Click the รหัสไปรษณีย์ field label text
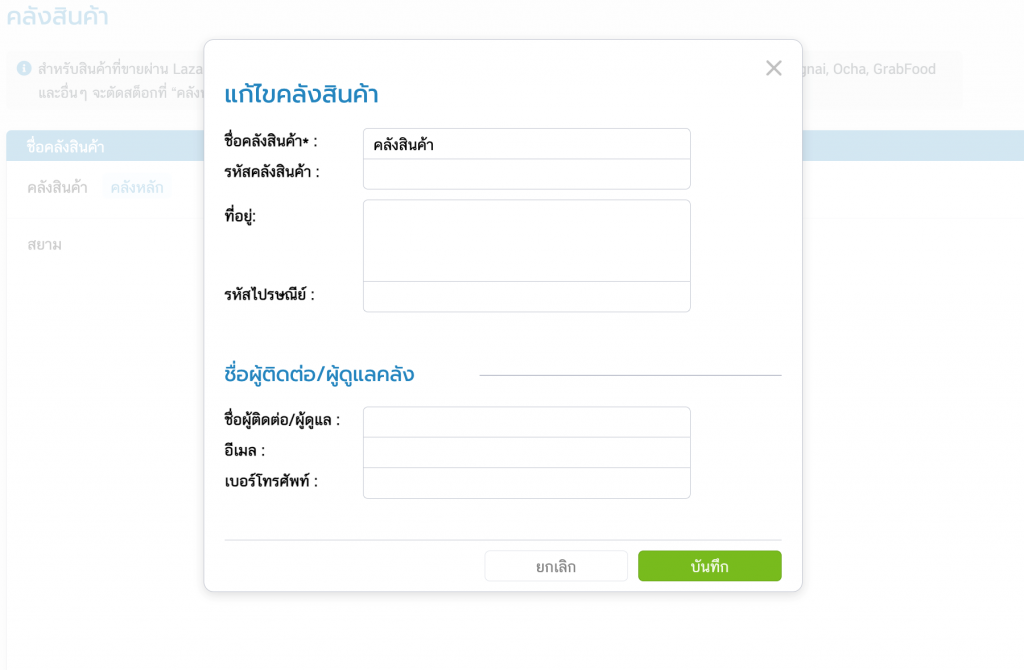 [269, 295]
